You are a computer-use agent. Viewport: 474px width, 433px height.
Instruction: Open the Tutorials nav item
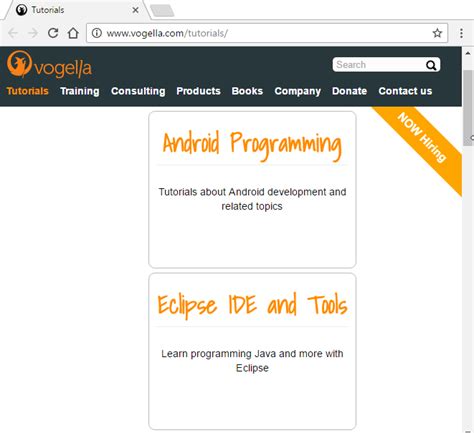(x=28, y=91)
